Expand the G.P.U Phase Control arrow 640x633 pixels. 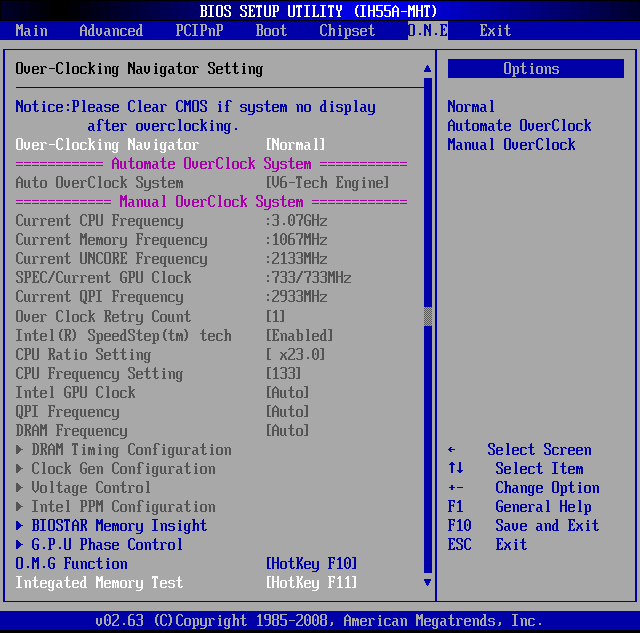(x=19, y=544)
